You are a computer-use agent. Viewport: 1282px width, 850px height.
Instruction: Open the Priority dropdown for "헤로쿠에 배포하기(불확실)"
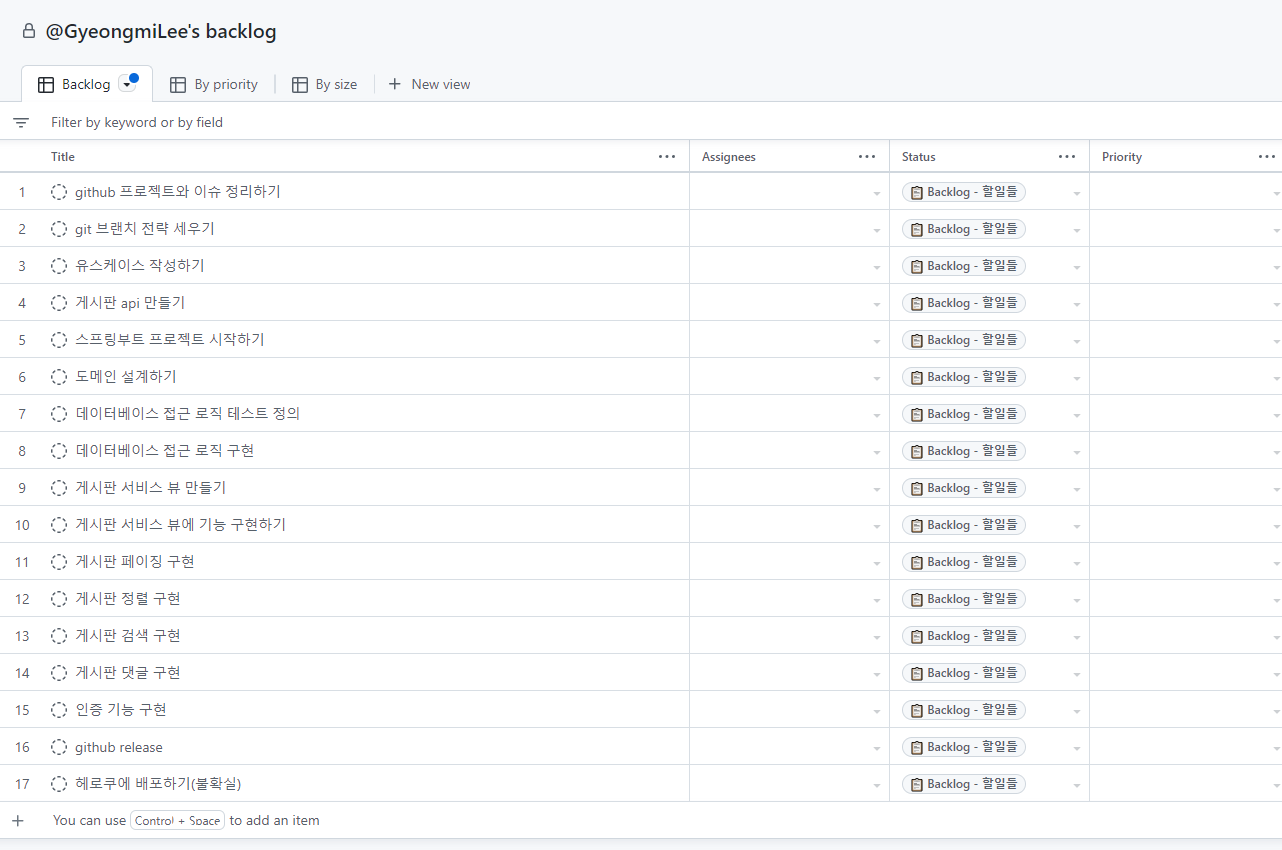(1276, 785)
